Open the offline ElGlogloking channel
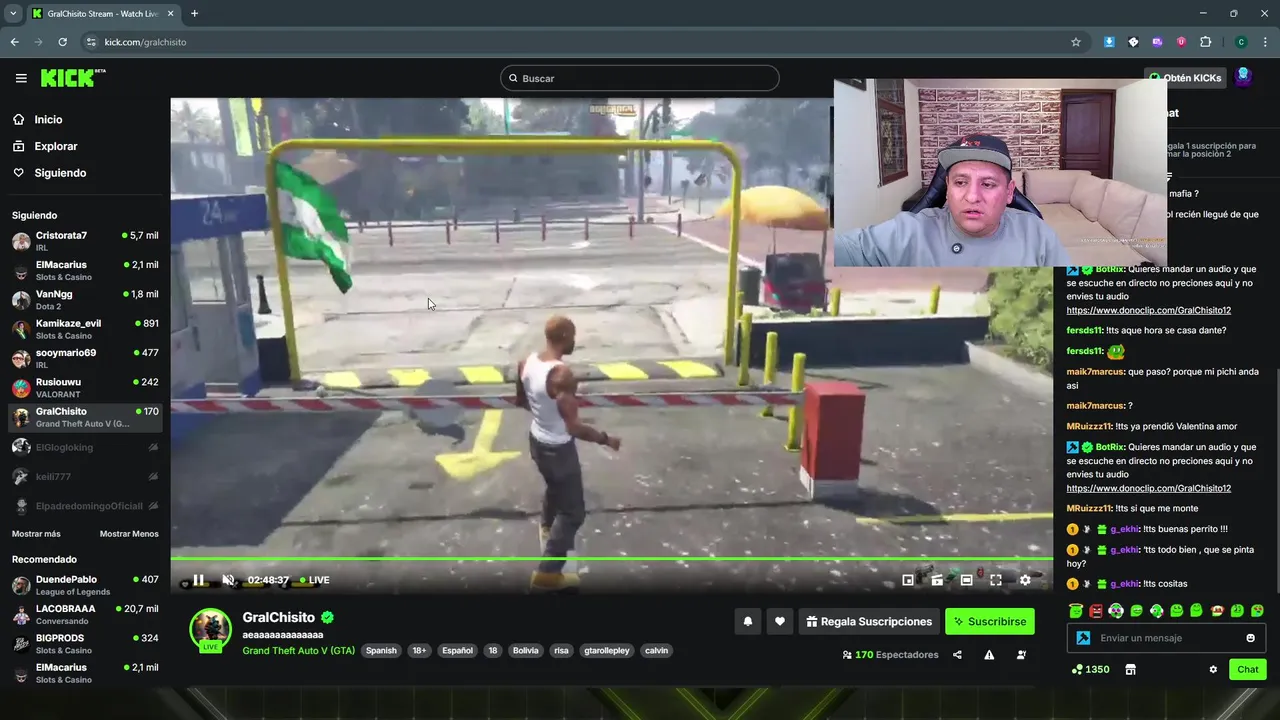Screen dimensions: 1280x720 click(x=85, y=447)
